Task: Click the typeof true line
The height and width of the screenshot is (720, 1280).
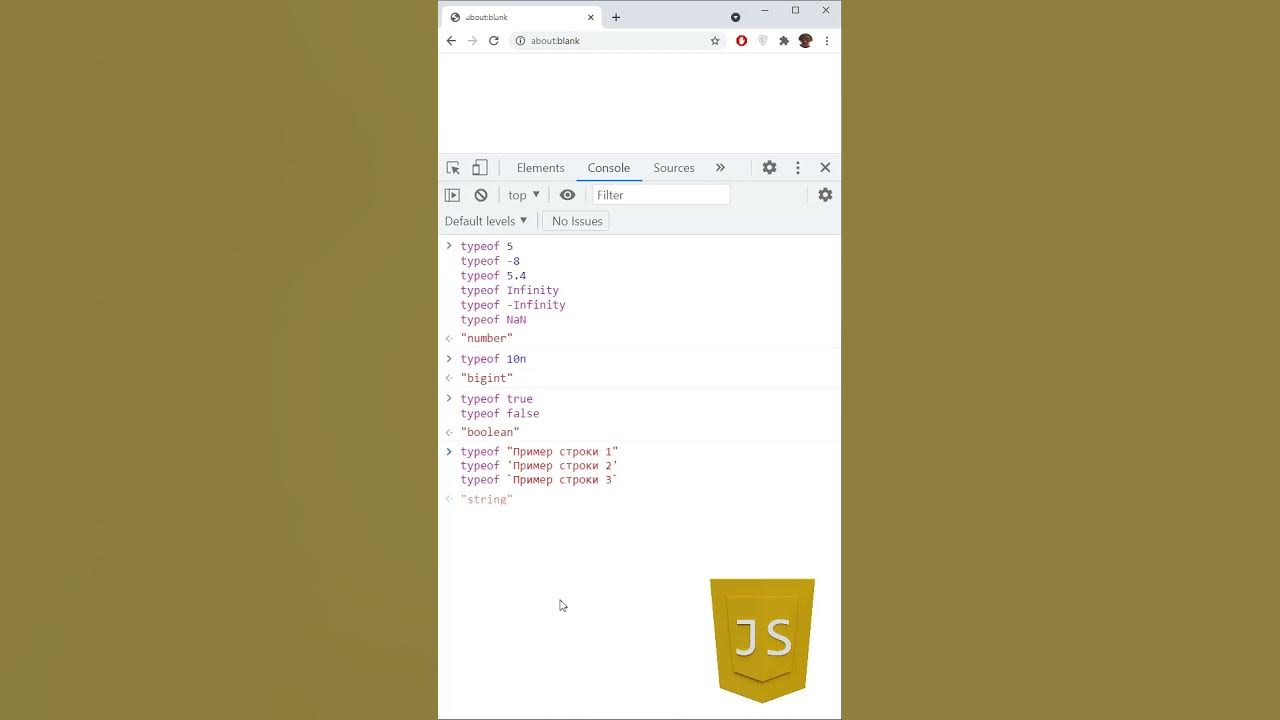Action: pos(497,399)
